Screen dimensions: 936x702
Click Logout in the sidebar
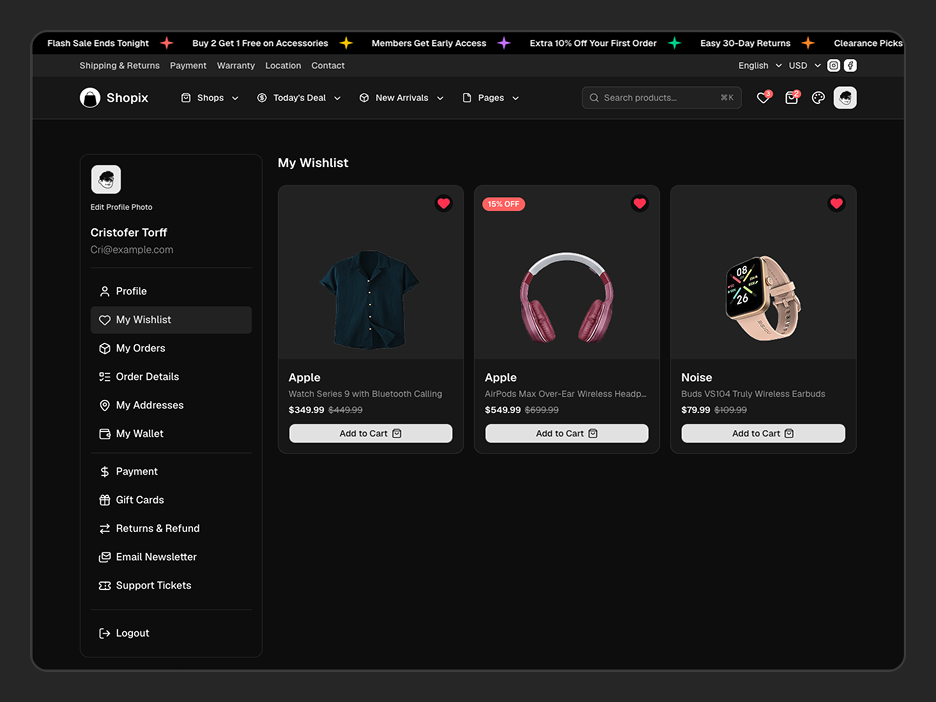[171, 633]
